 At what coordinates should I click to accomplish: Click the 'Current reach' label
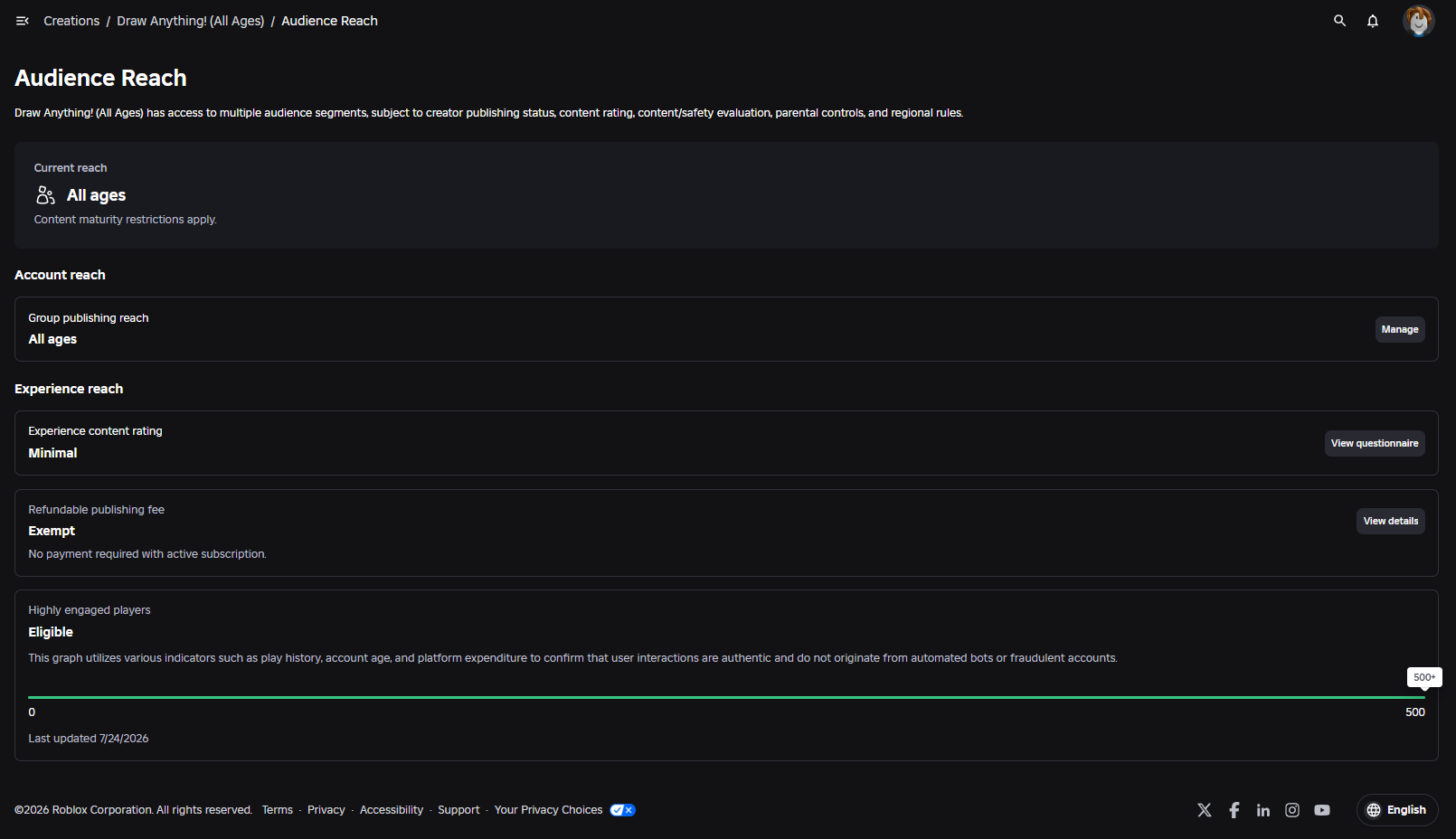[71, 168]
